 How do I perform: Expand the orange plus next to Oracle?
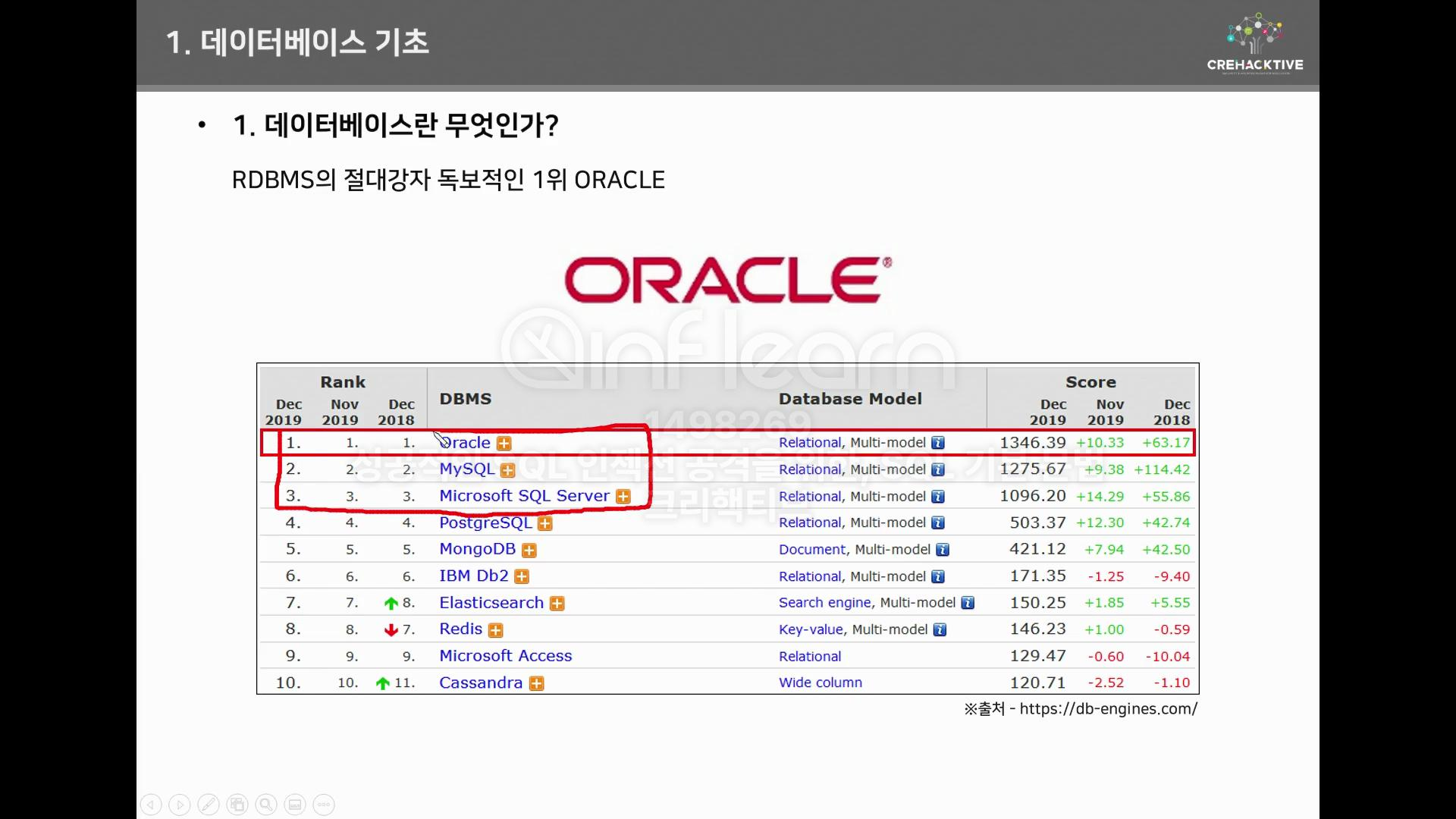[504, 444]
